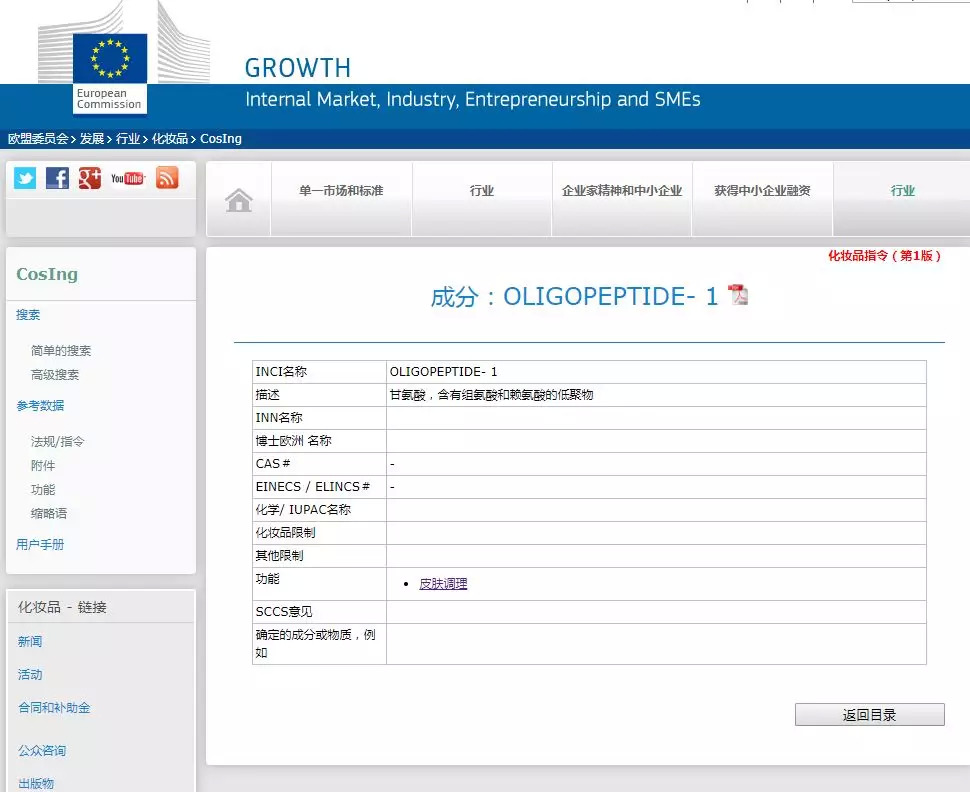
Task: Open 活动 in cosmetics links
Action: coord(30,674)
